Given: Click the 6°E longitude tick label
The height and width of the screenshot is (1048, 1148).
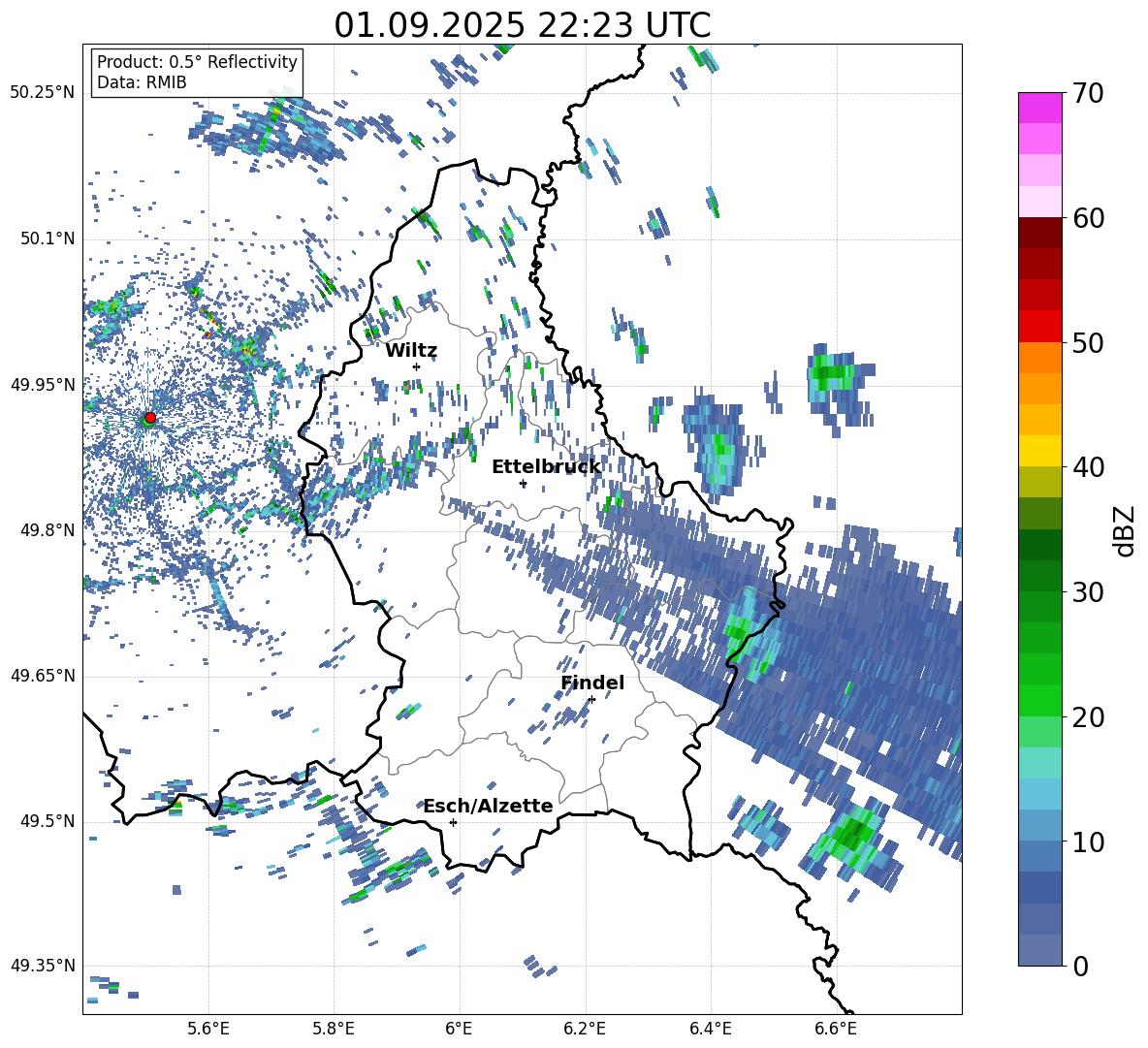Looking at the screenshot, I should (x=459, y=1029).
